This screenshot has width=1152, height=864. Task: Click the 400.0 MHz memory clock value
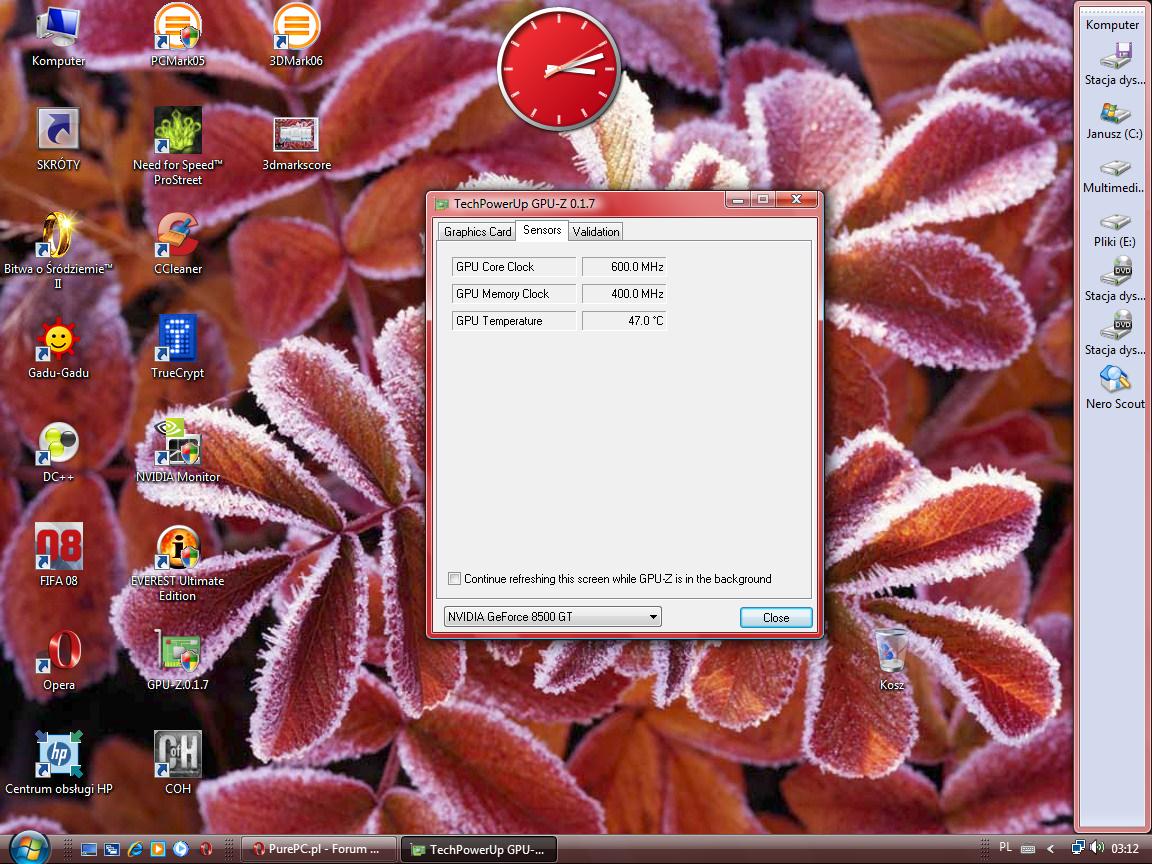coord(624,294)
